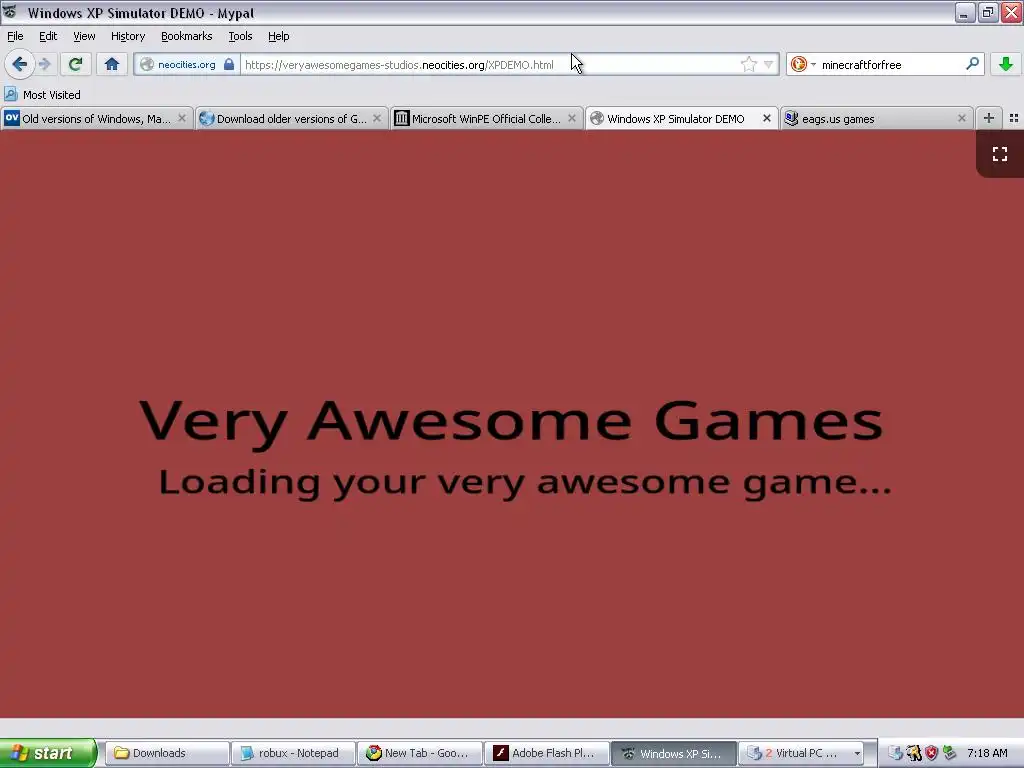Open the History menu
Image resolution: width=1024 pixels, height=768 pixels.
[127, 36]
